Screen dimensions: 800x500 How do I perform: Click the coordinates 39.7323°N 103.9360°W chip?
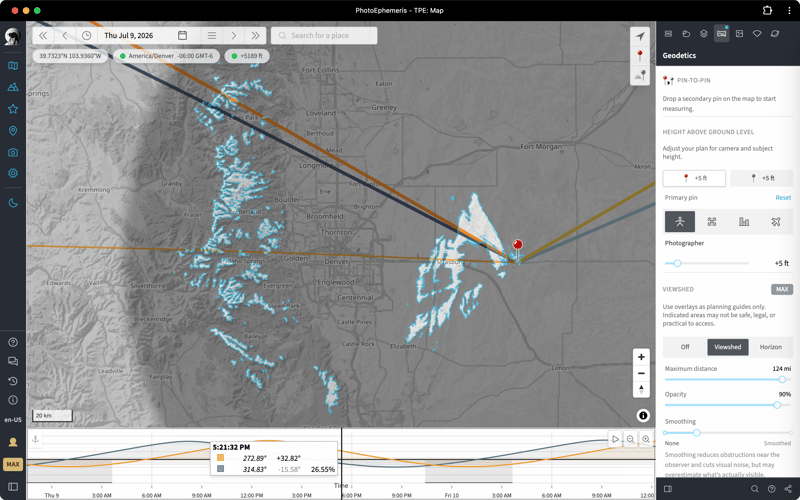tap(70, 56)
